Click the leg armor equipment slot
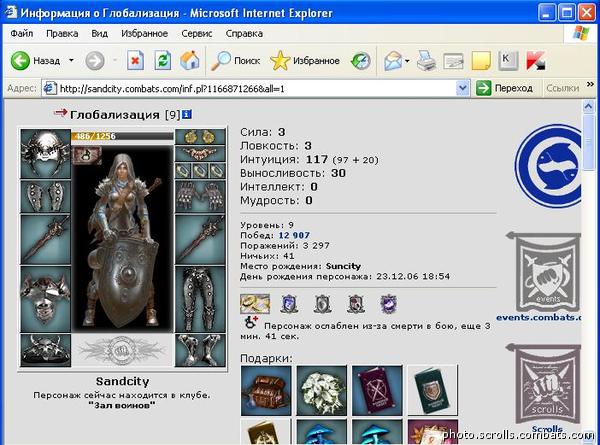Image resolution: width=600 pixels, height=445 pixels. pyautogui.click(x=200, y=299)
